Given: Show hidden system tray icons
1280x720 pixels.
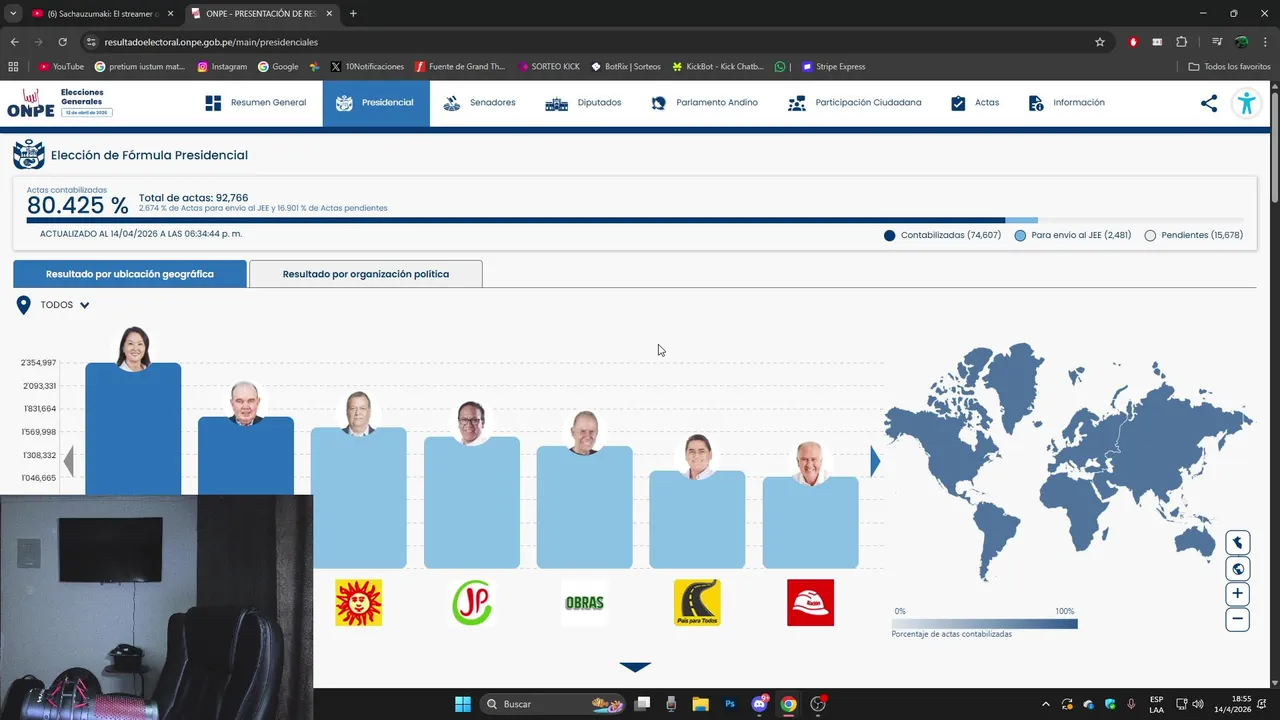Looking at the screenshot, I should pyautogui.click(x=1046, y=704).
